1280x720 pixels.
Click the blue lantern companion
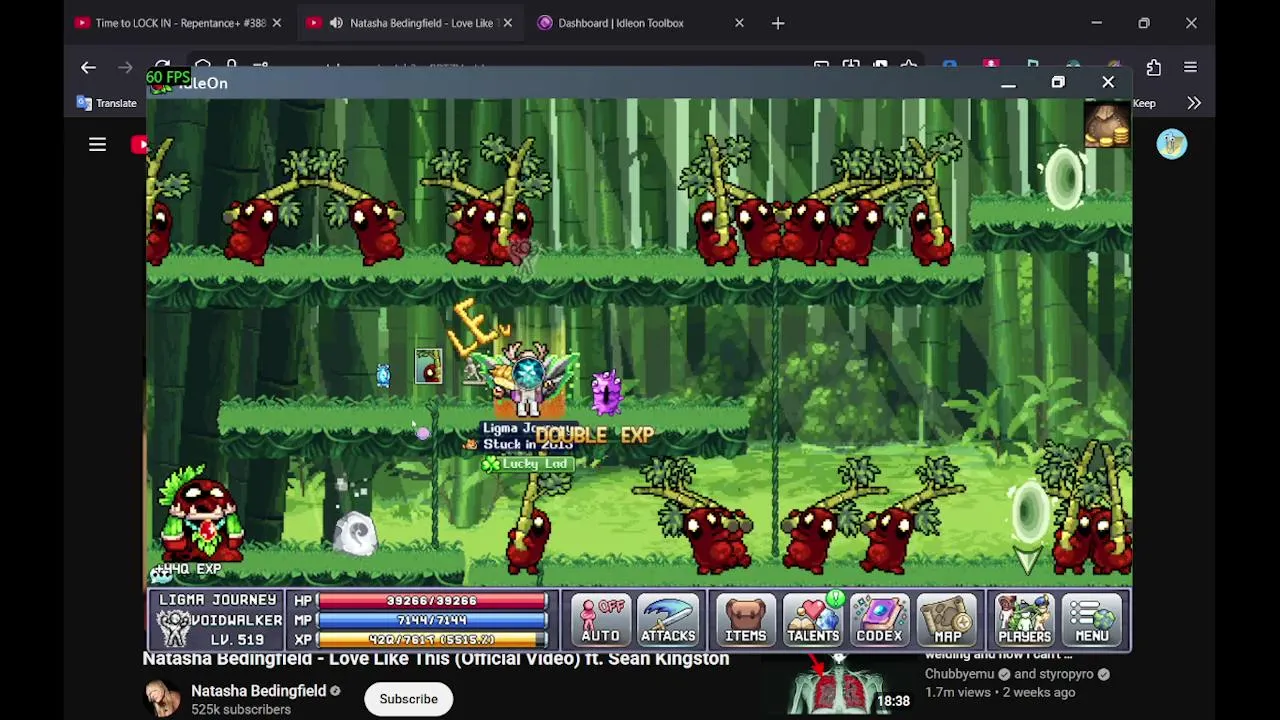pyautogui.click(x=383, y=375)
